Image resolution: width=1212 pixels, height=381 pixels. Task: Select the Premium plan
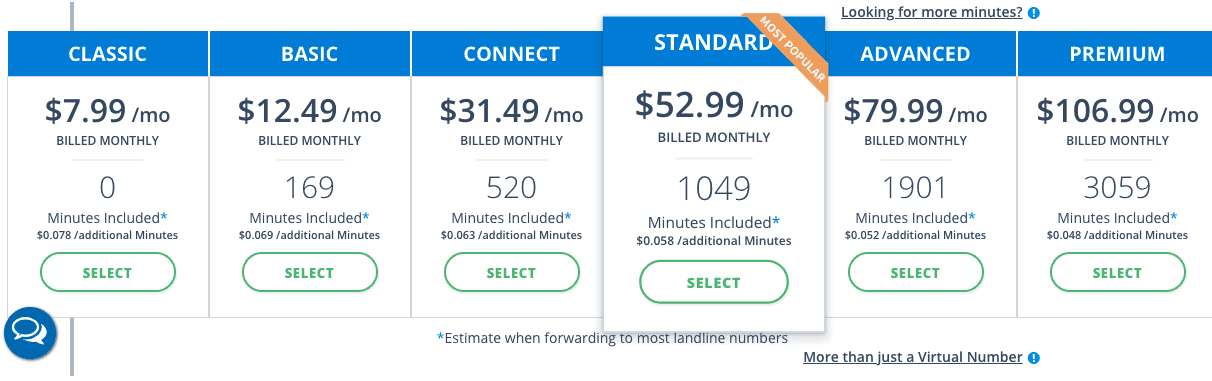click(x=1118, y=273)
